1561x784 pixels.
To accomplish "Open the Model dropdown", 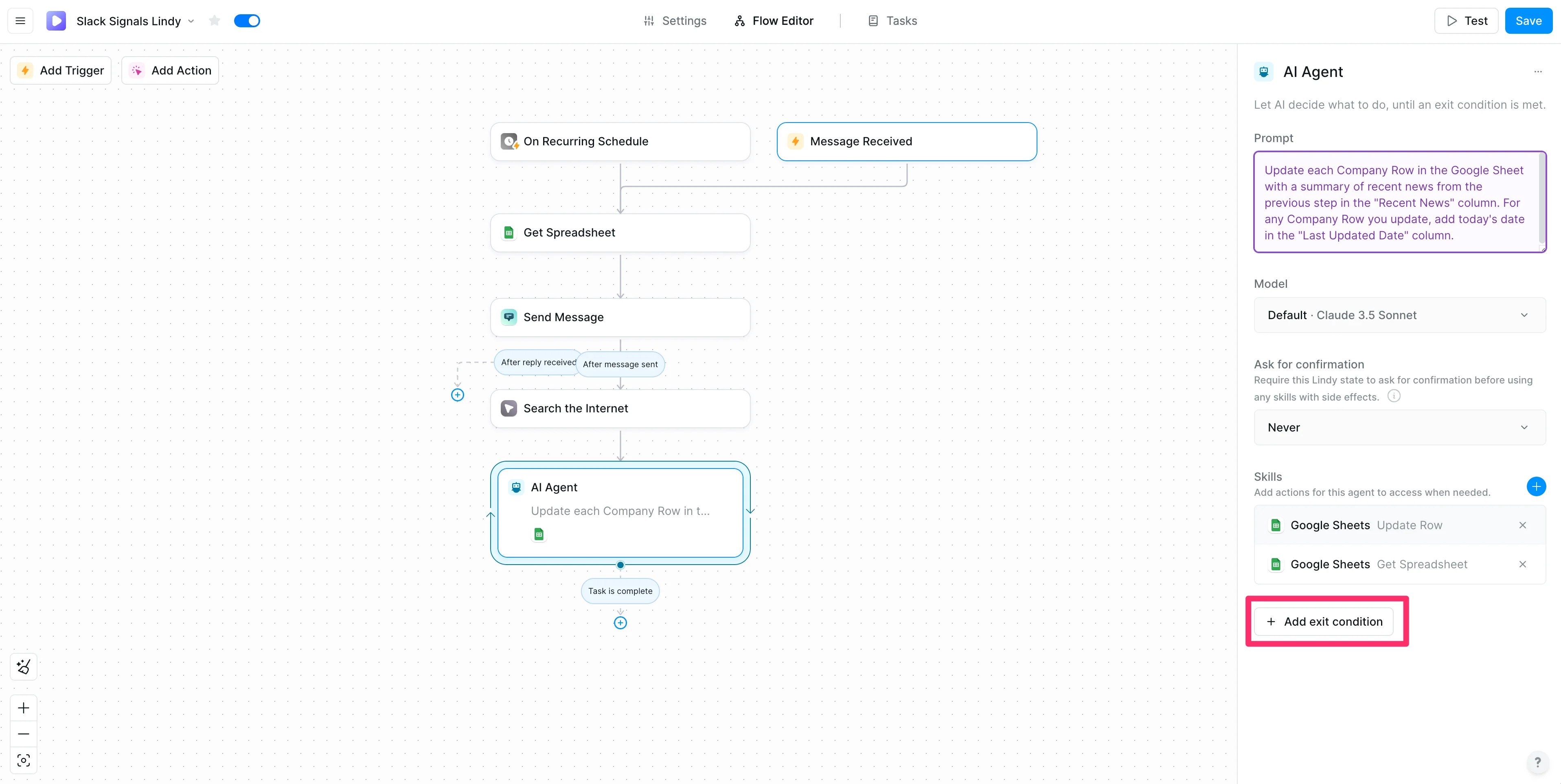I will (1399, 315).
